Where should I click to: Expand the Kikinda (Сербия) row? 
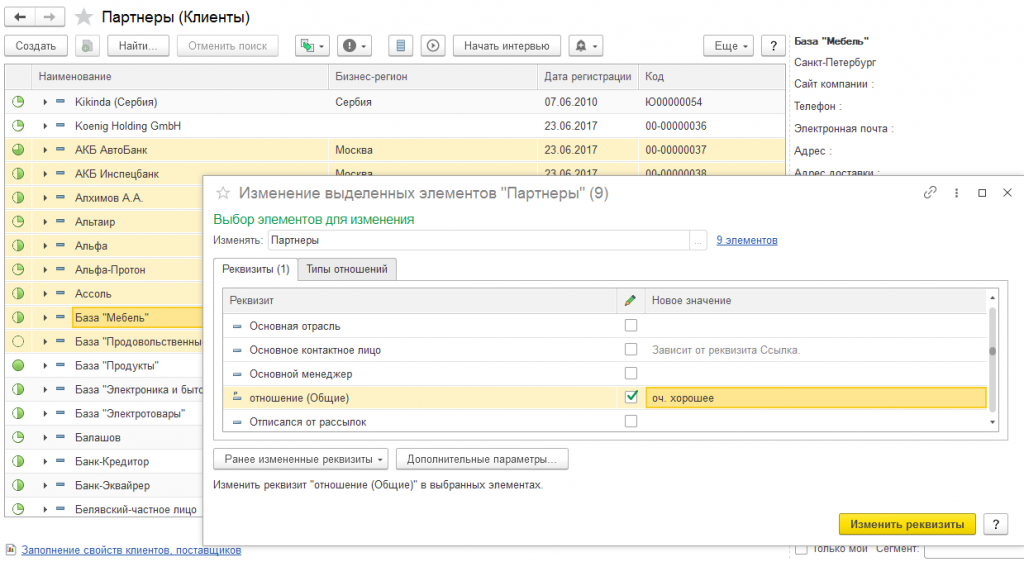click(45, 102)
